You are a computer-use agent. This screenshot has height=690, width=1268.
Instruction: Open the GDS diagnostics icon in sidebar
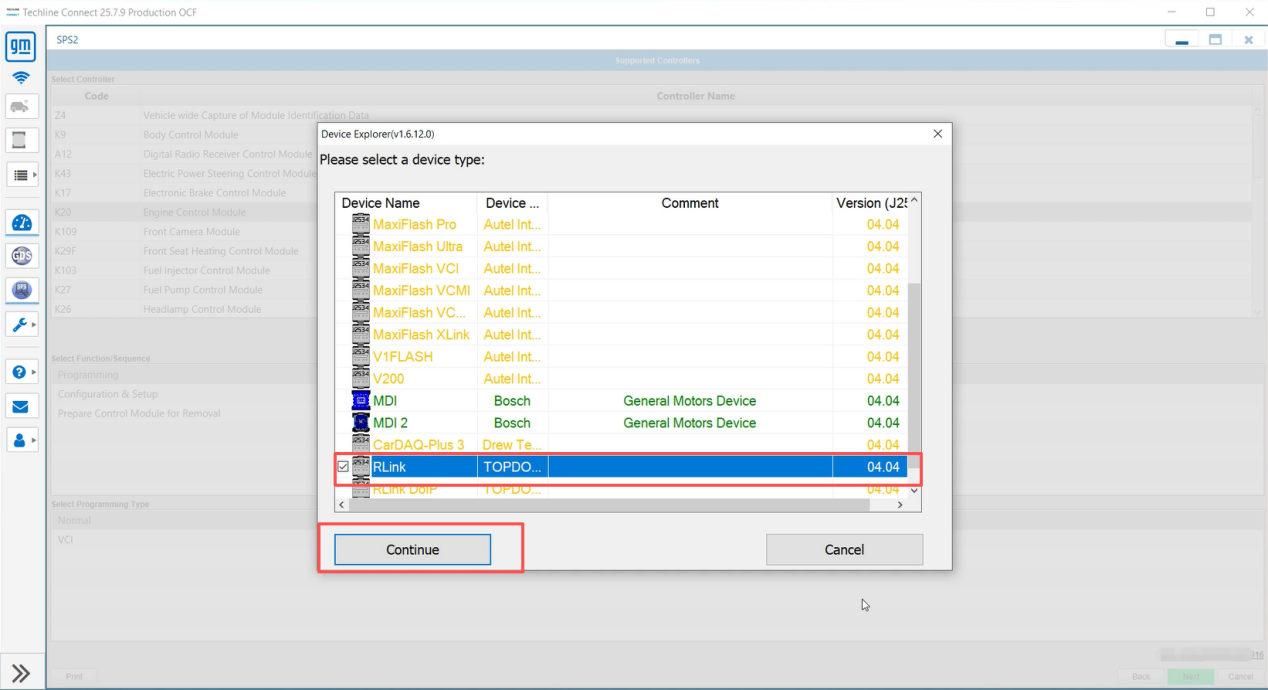21,256
